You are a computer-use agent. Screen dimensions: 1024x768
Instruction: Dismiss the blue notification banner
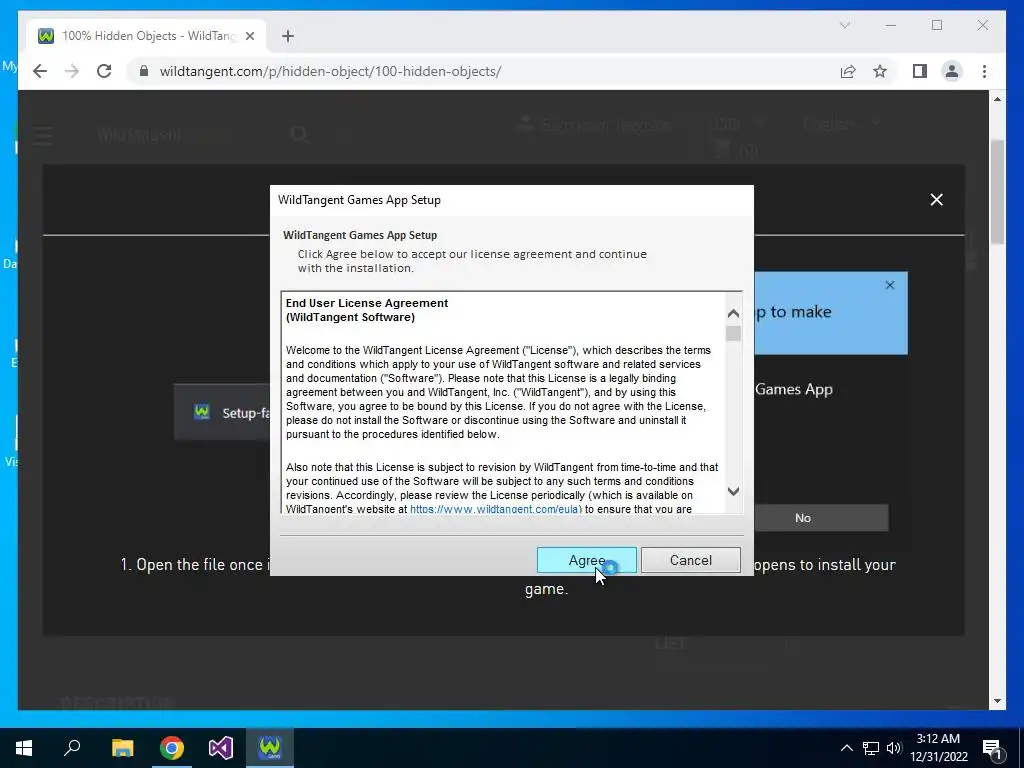[889, 285]
